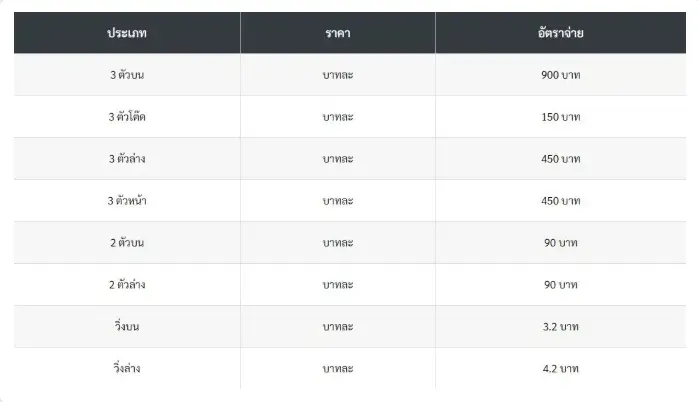Click the ราคา column header
Viewport: 698px width, 402px height.
[x=338, y=33]
